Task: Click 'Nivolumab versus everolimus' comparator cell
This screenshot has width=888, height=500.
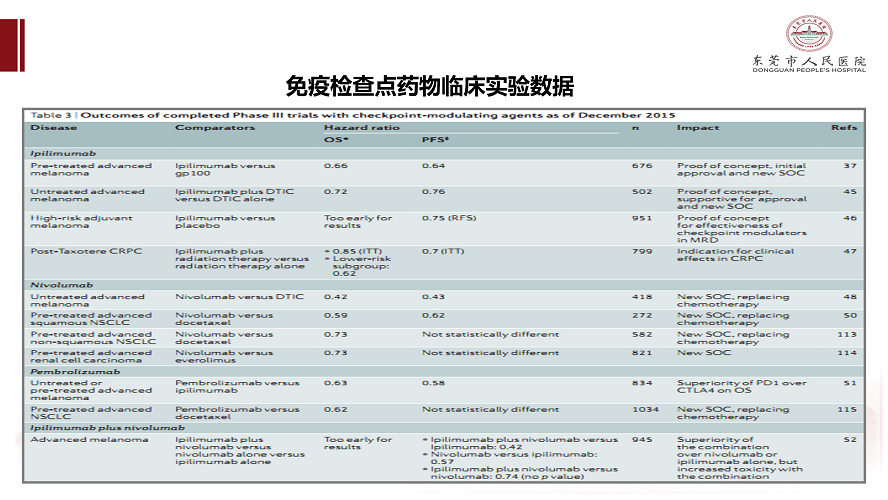Action: pos(224,356)
